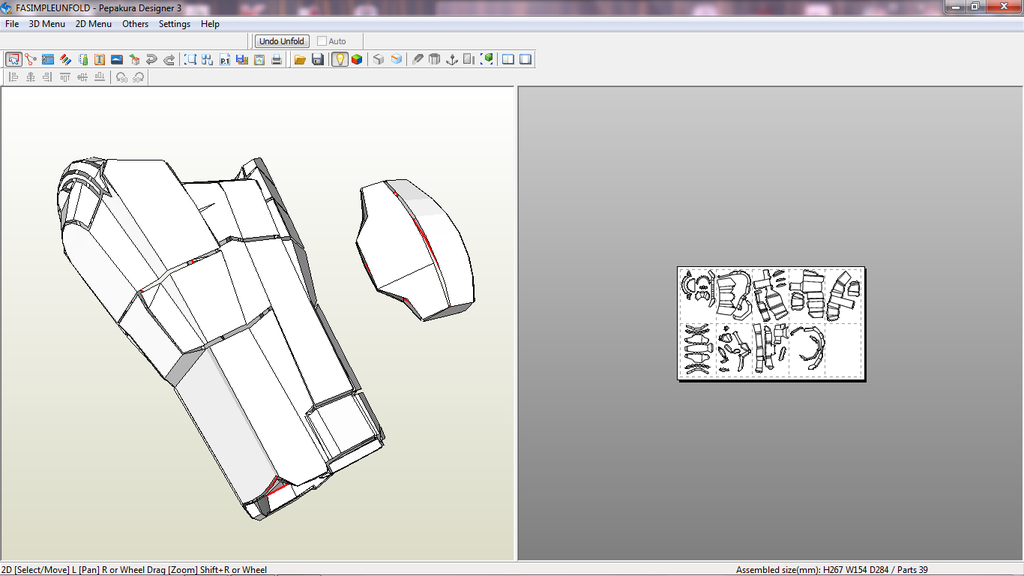This screenshot has height=576, width=1024.
Task: Open the File menu
Action: (12, 24)
